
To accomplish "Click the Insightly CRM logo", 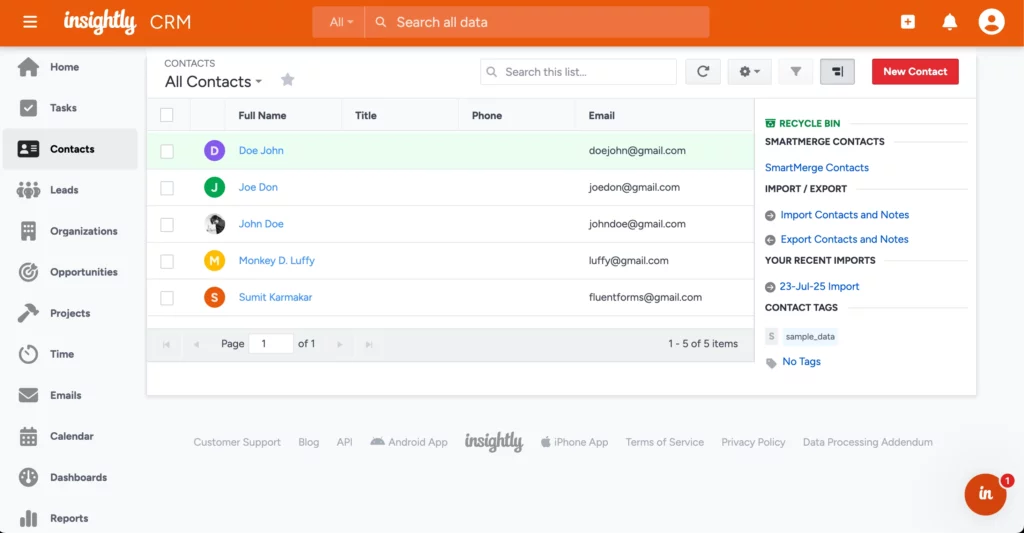I will tap(127, 22).
